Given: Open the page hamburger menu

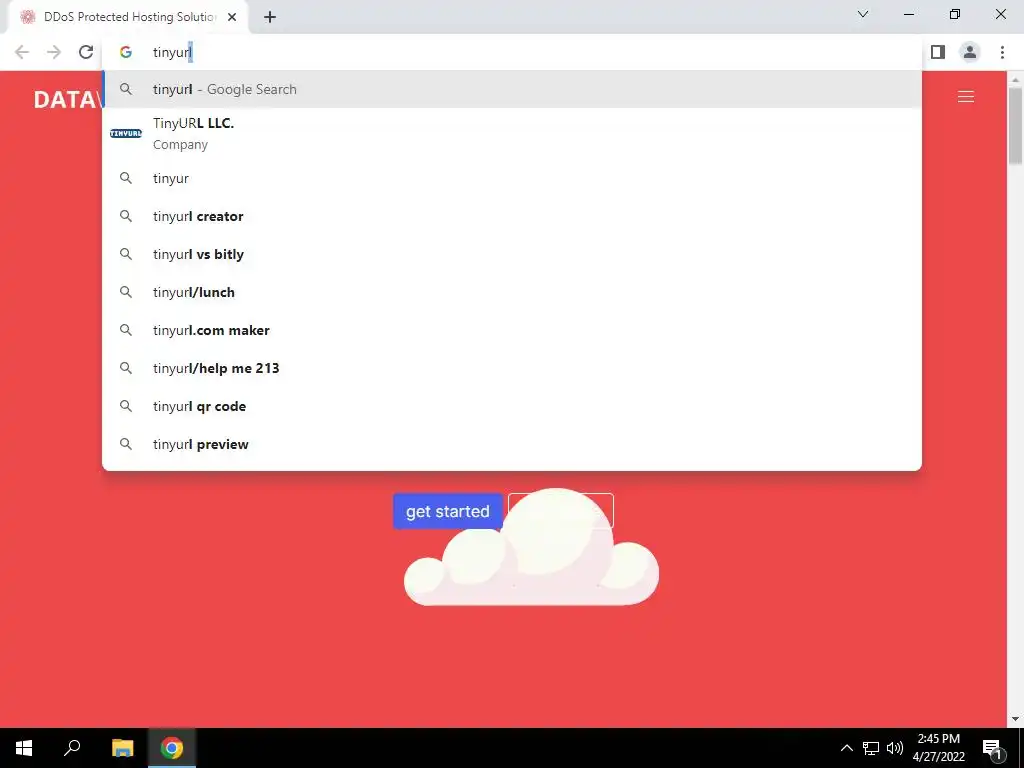Looking at the screenshot, I should (x=966, y=97).
